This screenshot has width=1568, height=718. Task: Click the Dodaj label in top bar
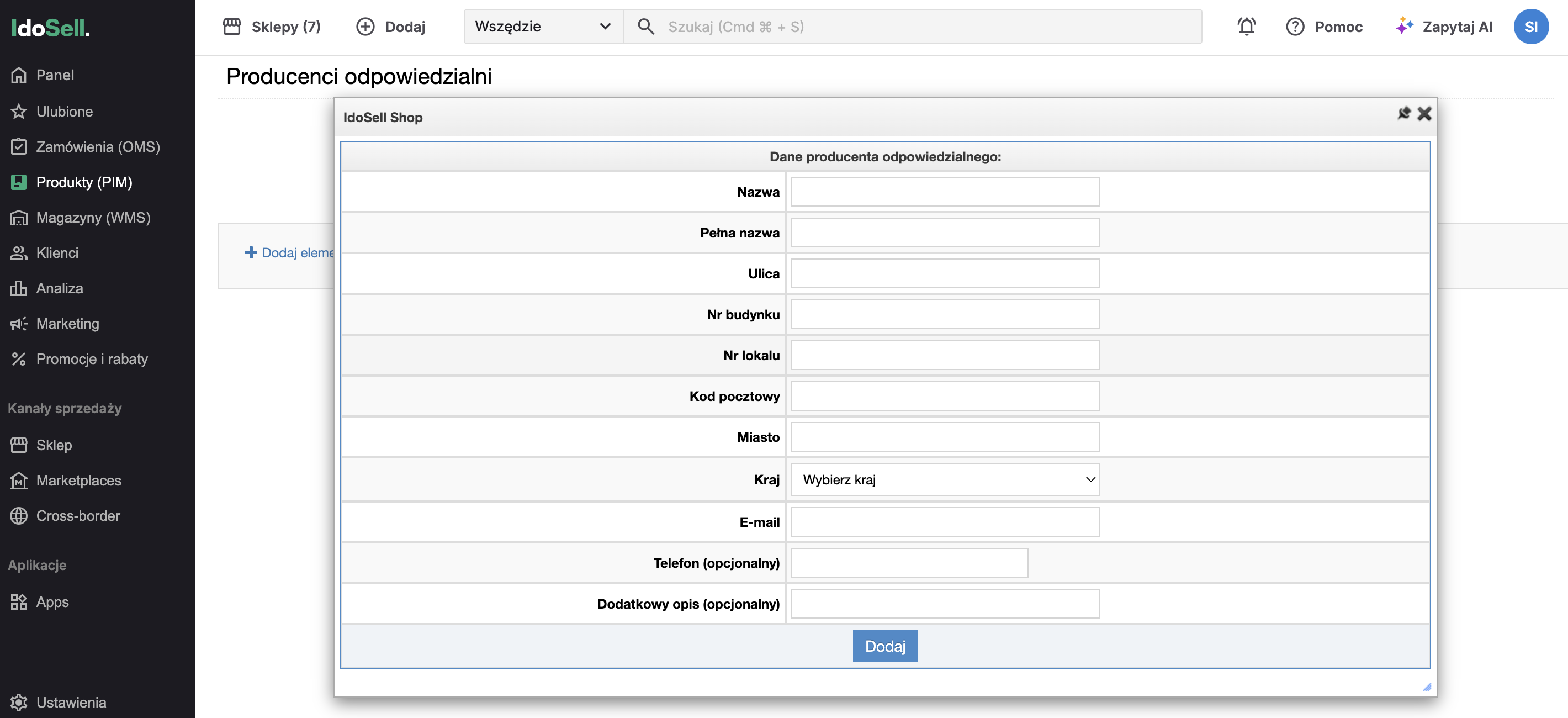pos(405,26)
